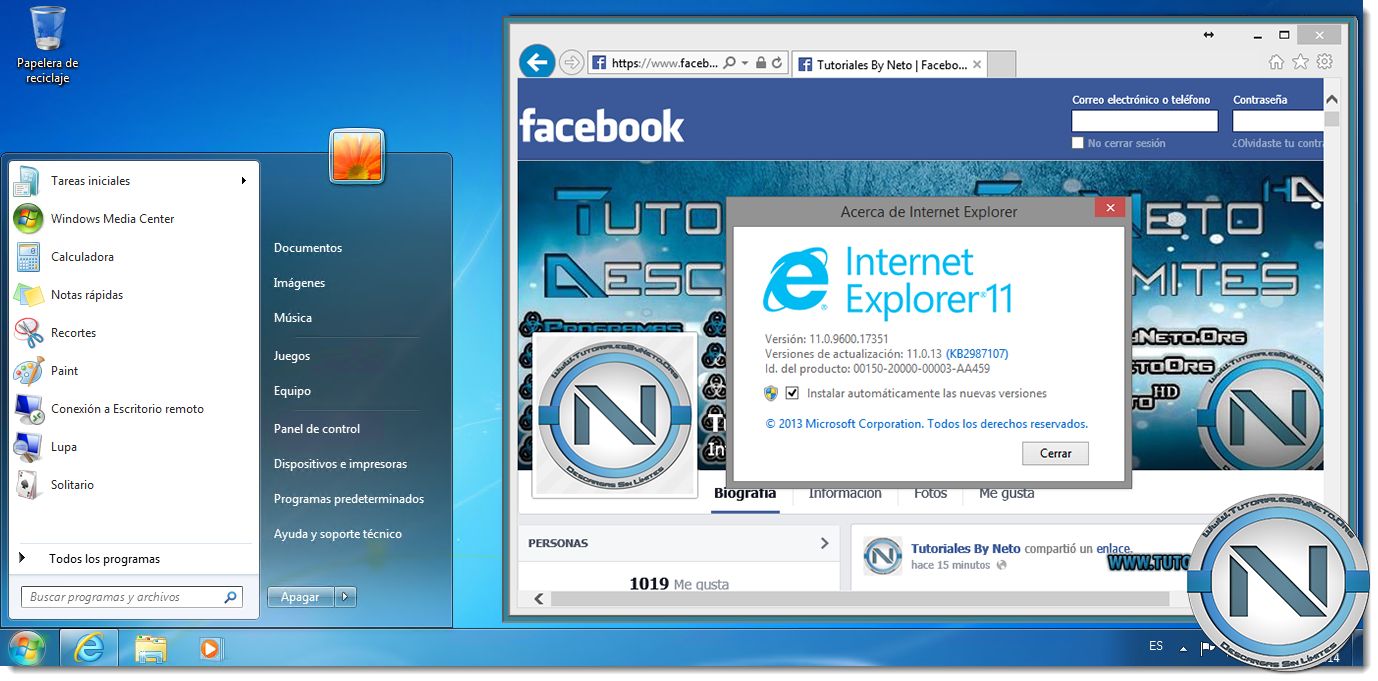Click the Windows Start orb
Image resolution: width=1378 pixels, height=681 pixels.
point(27,649)
